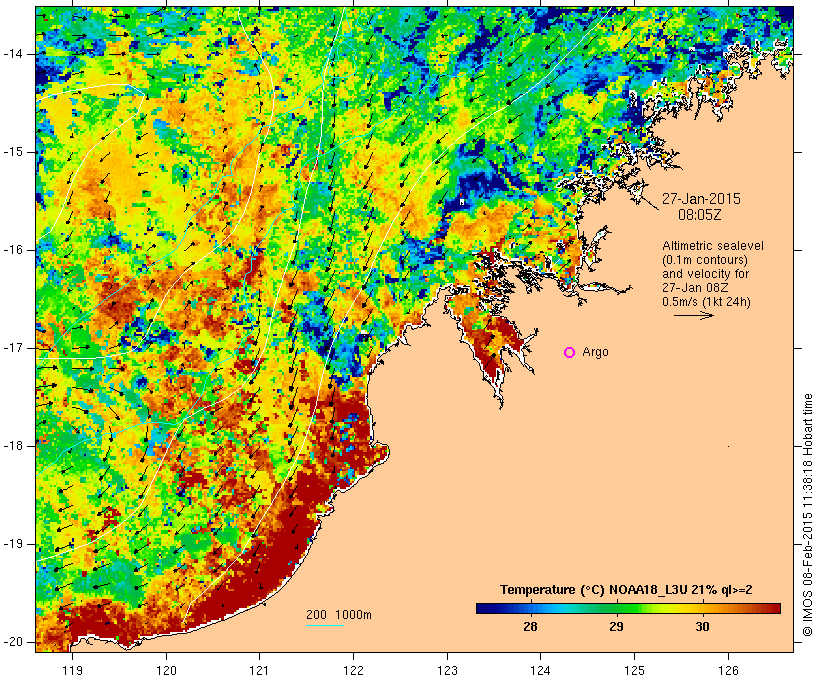Screen dimensions: 820x680
Task: Click the '(0.1m contours)' caption line
Action: (x=705, y=260)
